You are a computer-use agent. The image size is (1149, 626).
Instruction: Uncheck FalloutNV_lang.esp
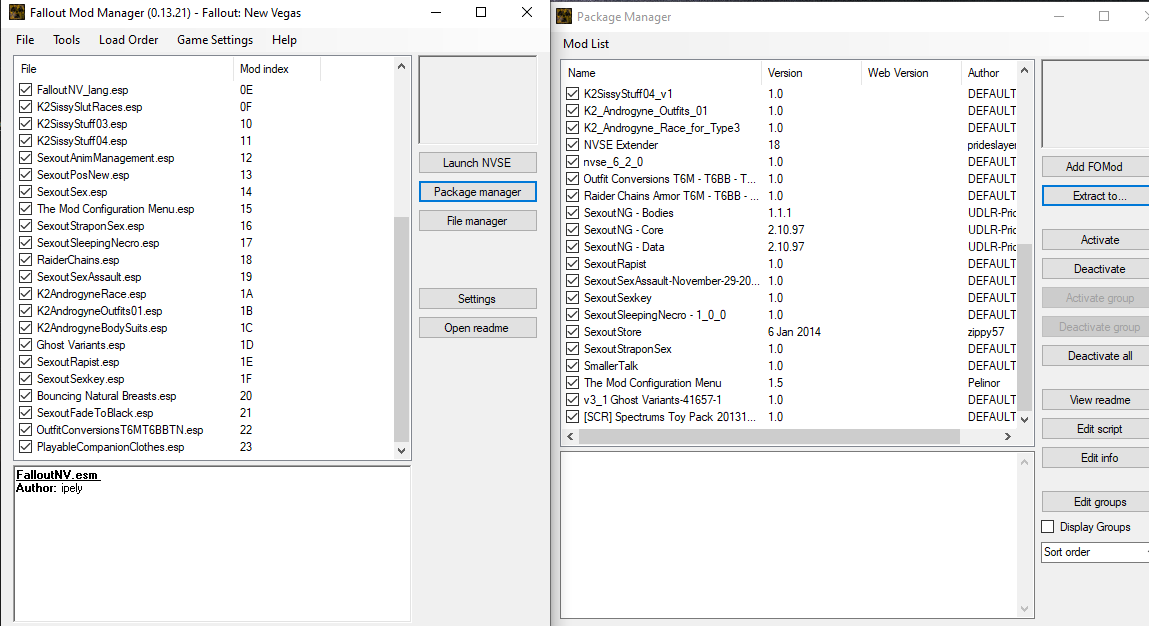[x=26, y=89]
